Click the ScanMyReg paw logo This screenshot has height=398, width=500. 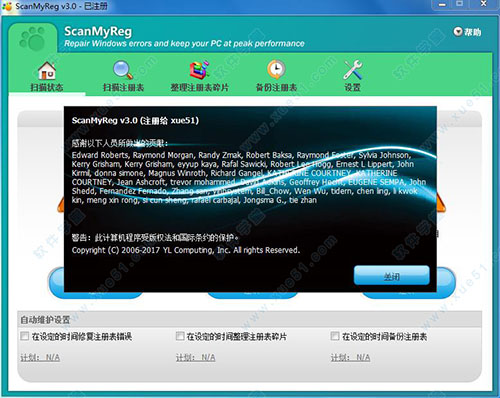click(32, 39)
